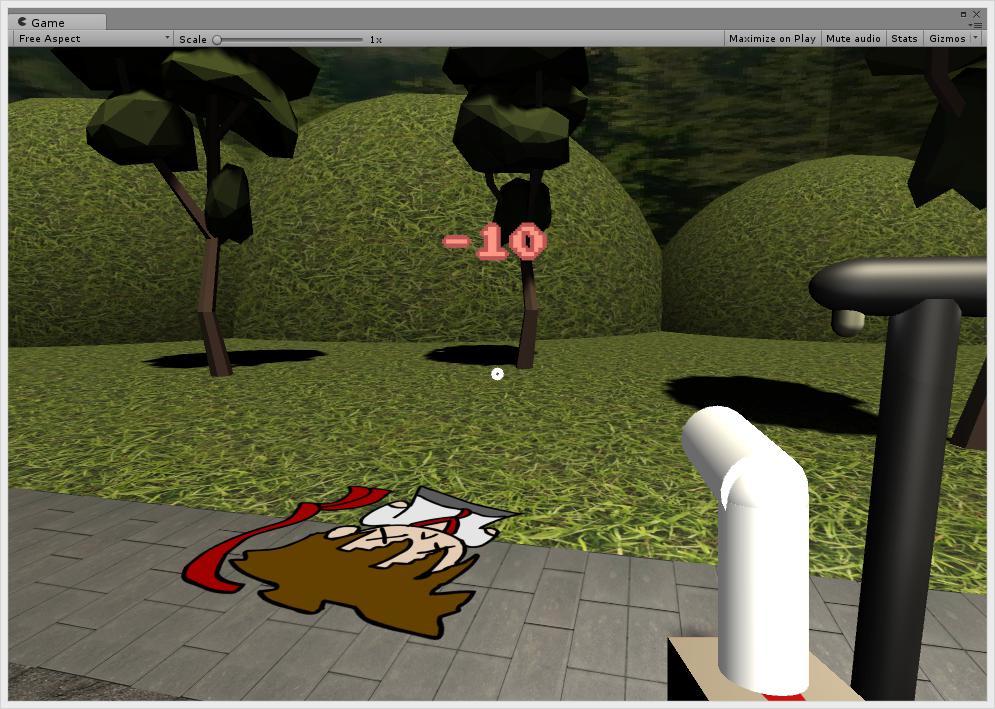Click the 1x scale value label
995x709 pixels.
[375, 40]
